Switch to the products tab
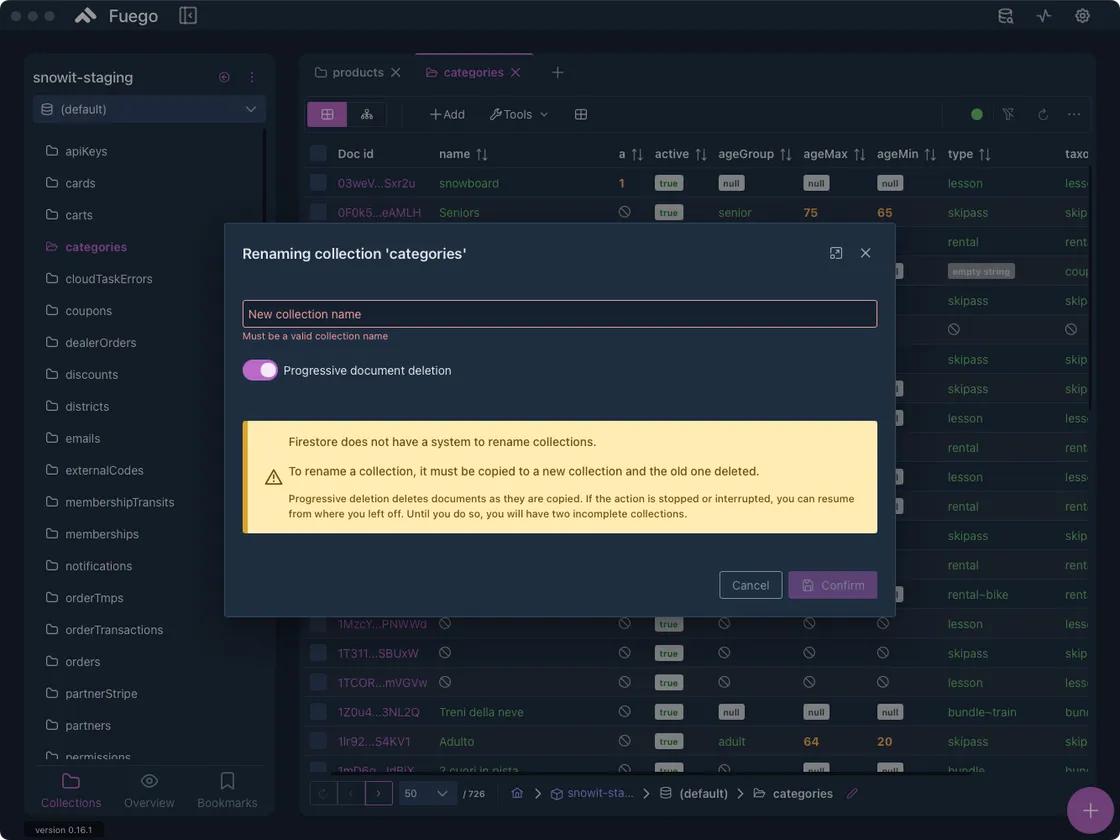Viewport: 1120px width, 840px height. tap(358, 73)
